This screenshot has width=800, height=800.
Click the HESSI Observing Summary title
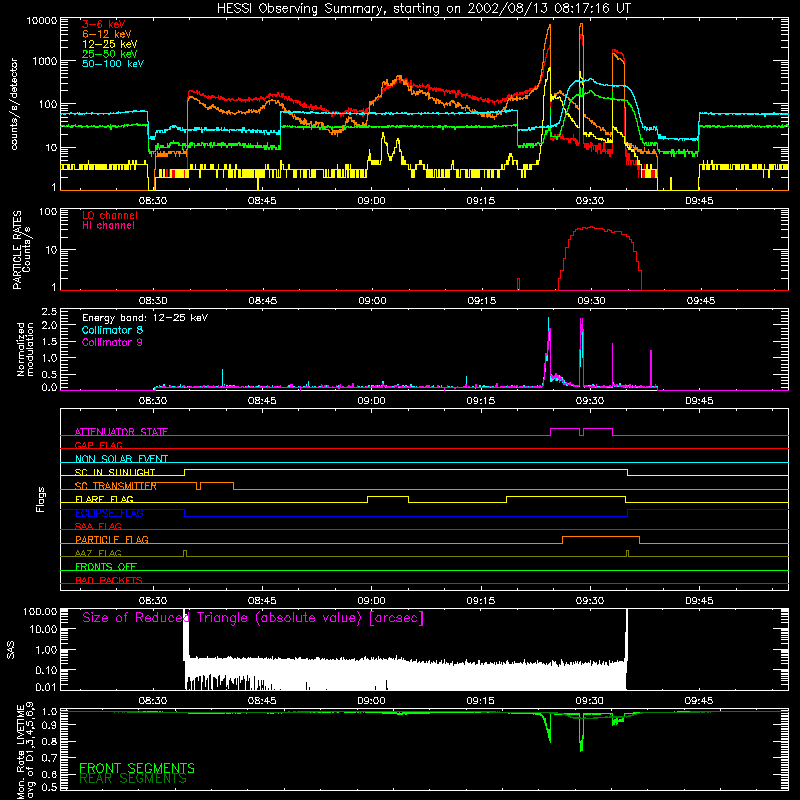423,9
